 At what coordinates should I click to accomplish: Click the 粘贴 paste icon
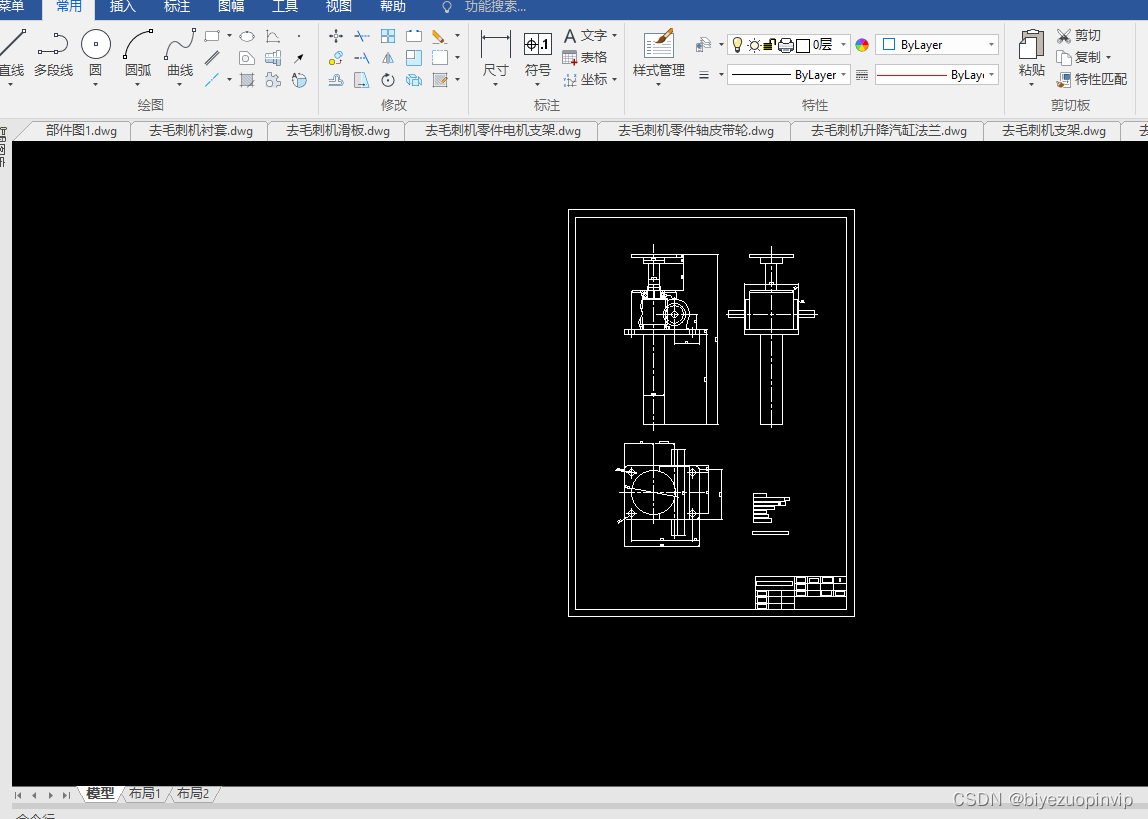click(x=1032, y=45)
